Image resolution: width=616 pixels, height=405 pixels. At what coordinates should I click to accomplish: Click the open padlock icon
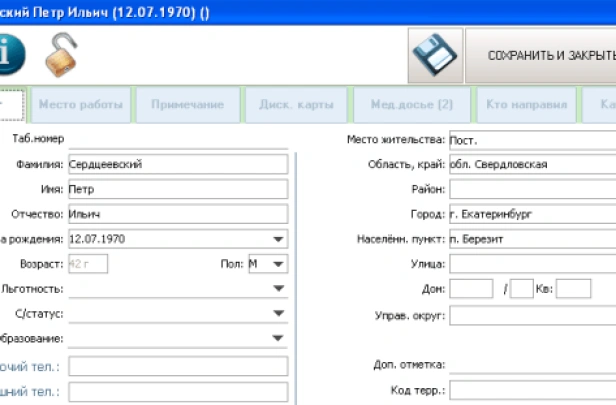pyautogui.click(x=61, y=55)
